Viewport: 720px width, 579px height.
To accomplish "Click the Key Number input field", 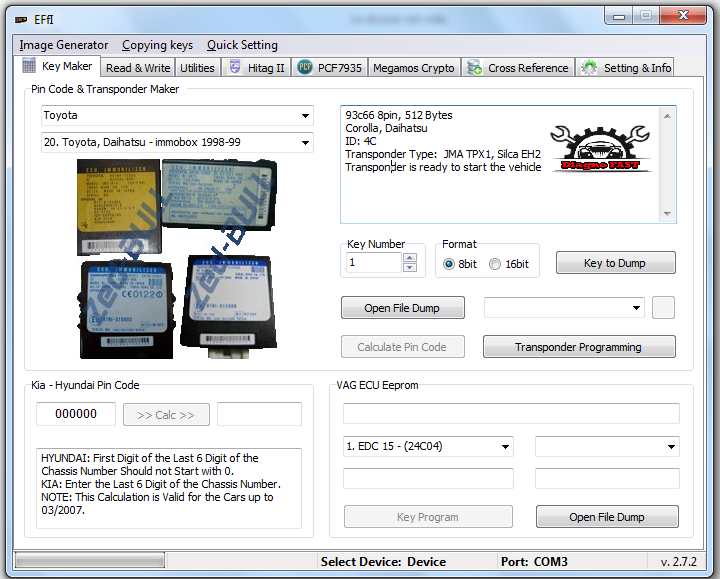I will [x=374, y=263].
